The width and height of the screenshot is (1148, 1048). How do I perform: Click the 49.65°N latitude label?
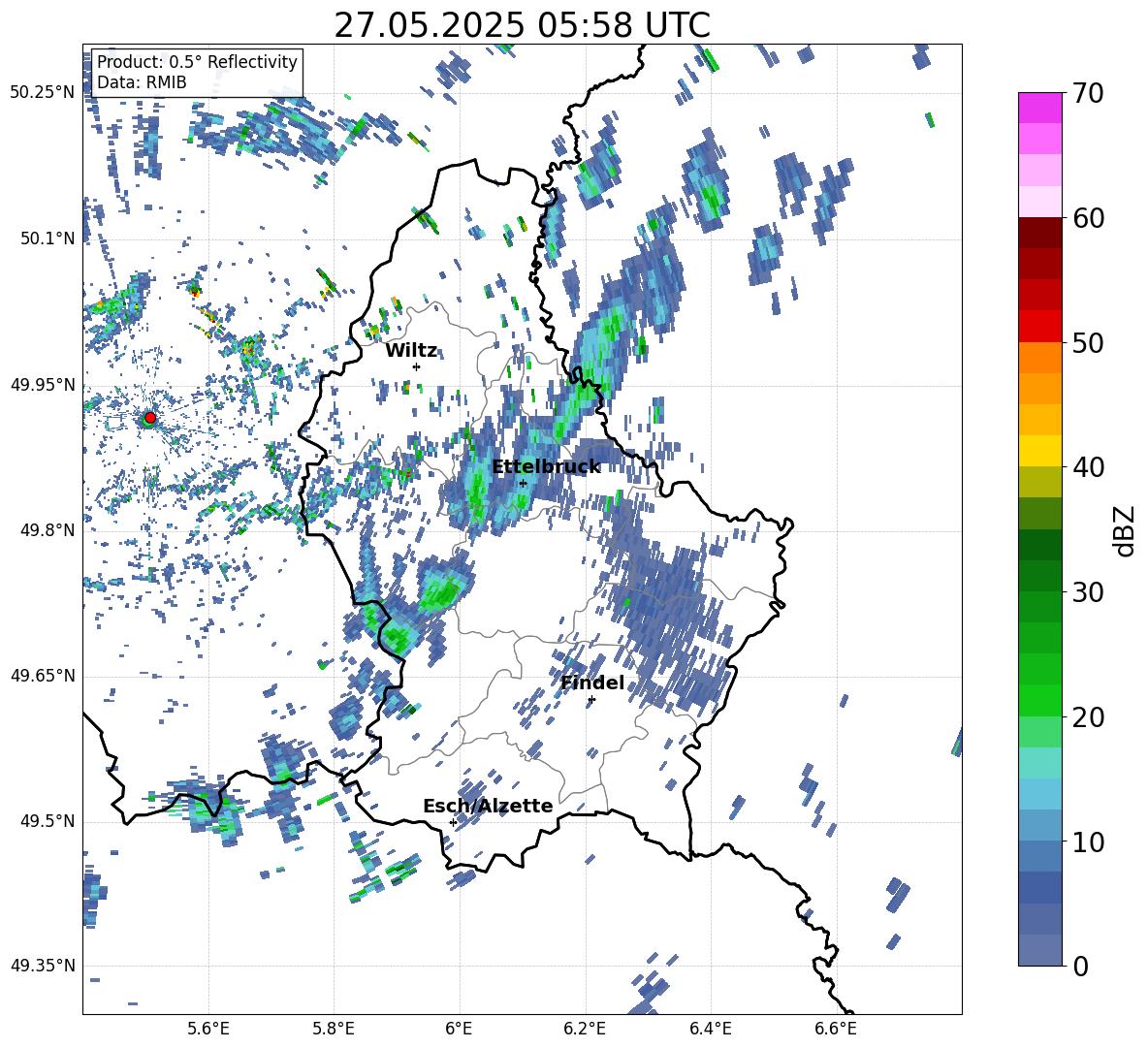(43, 676)
